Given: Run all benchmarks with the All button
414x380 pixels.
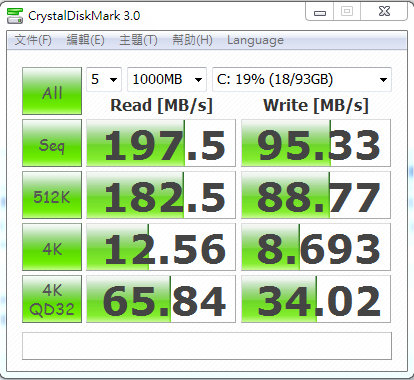Looking at the screenshot, I should [x=52, y=91].
